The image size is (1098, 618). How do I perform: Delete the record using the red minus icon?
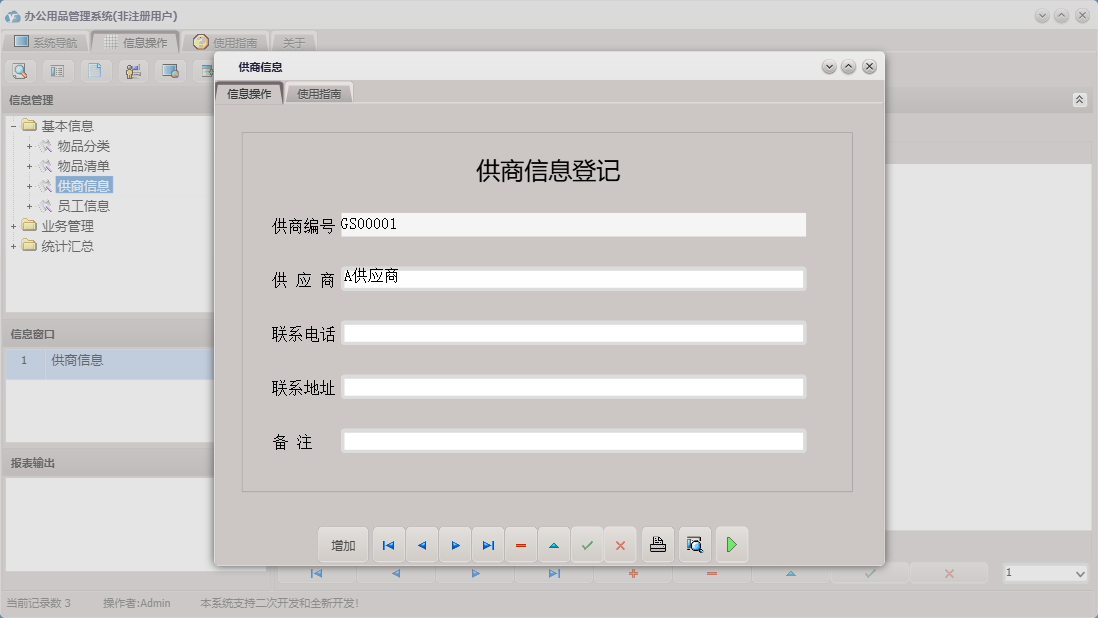[x=521, y=544]
